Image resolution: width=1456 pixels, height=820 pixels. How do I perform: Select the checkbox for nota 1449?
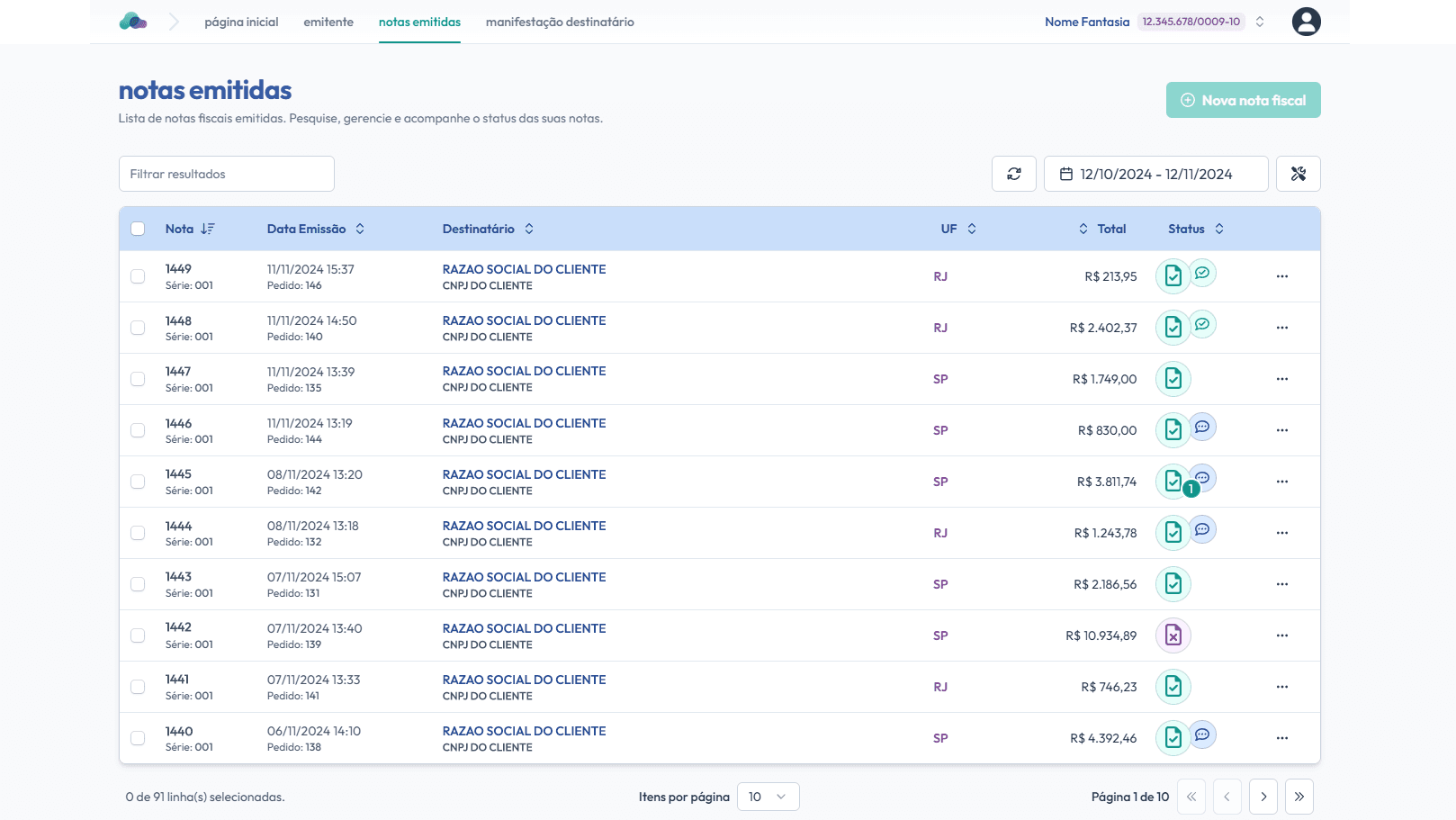click(138, 276)
